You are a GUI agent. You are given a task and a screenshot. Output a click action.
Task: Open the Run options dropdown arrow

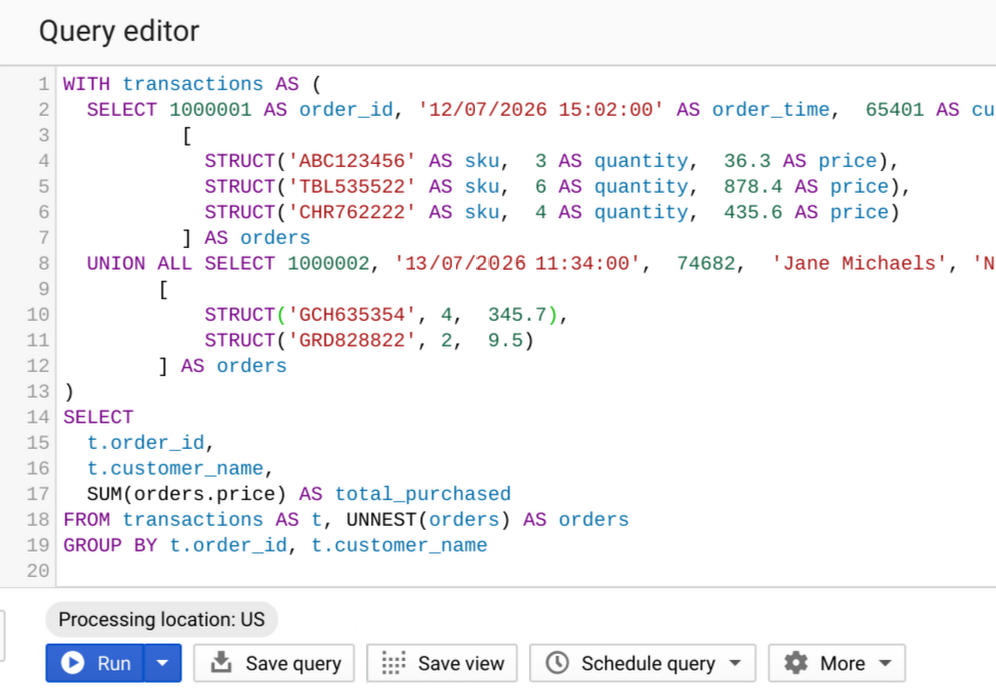(163, 663)
